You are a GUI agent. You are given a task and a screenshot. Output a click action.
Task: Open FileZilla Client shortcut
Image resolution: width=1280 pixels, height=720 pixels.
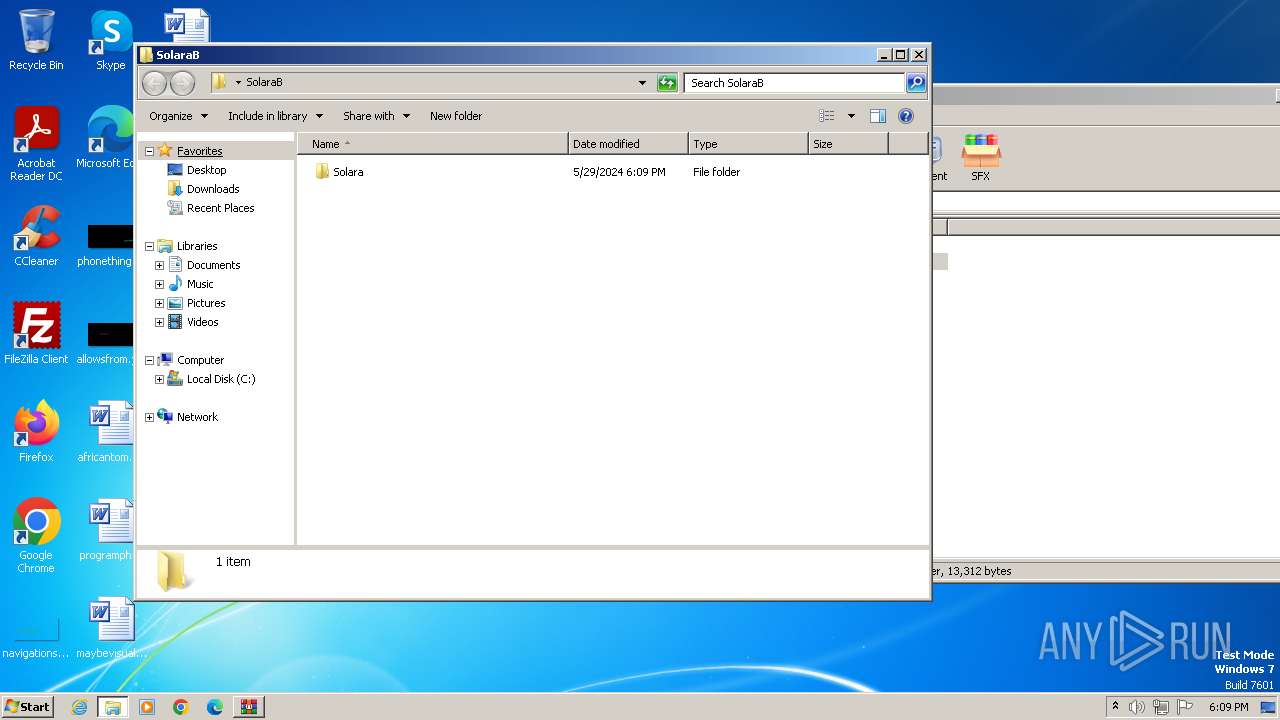tap(36, 333)
